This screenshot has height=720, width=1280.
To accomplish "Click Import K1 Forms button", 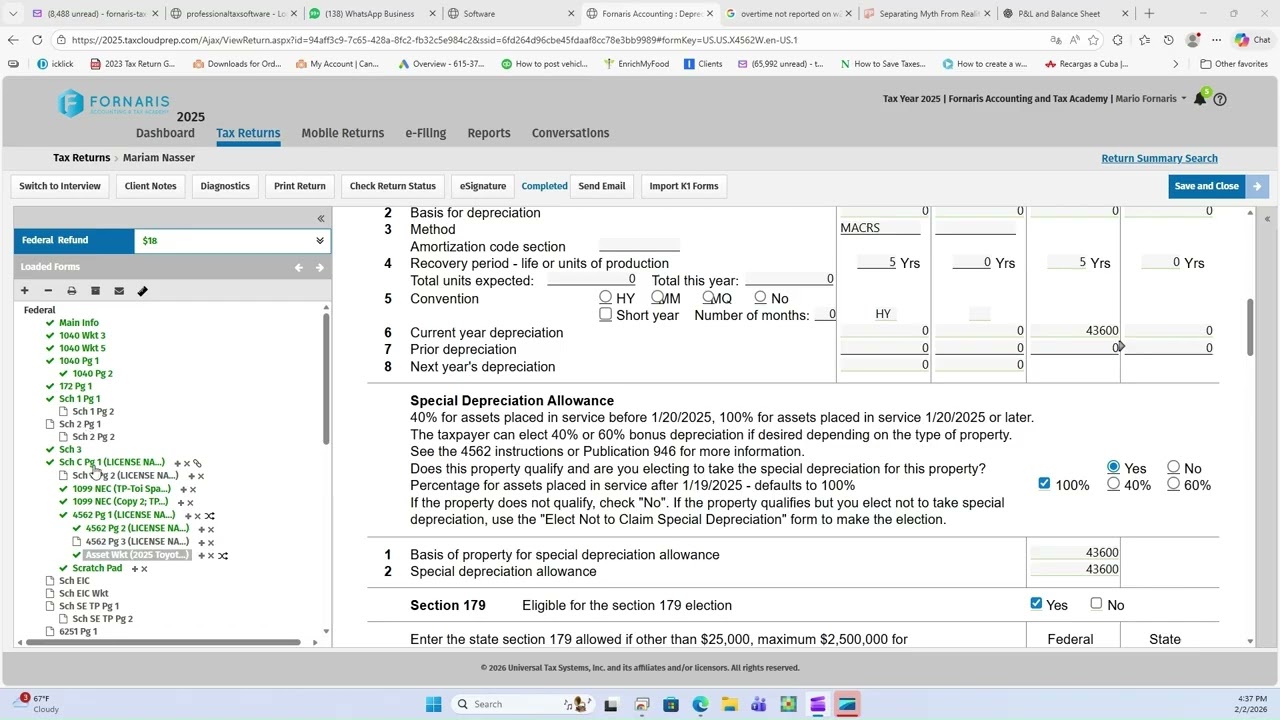I will point(684,186).
